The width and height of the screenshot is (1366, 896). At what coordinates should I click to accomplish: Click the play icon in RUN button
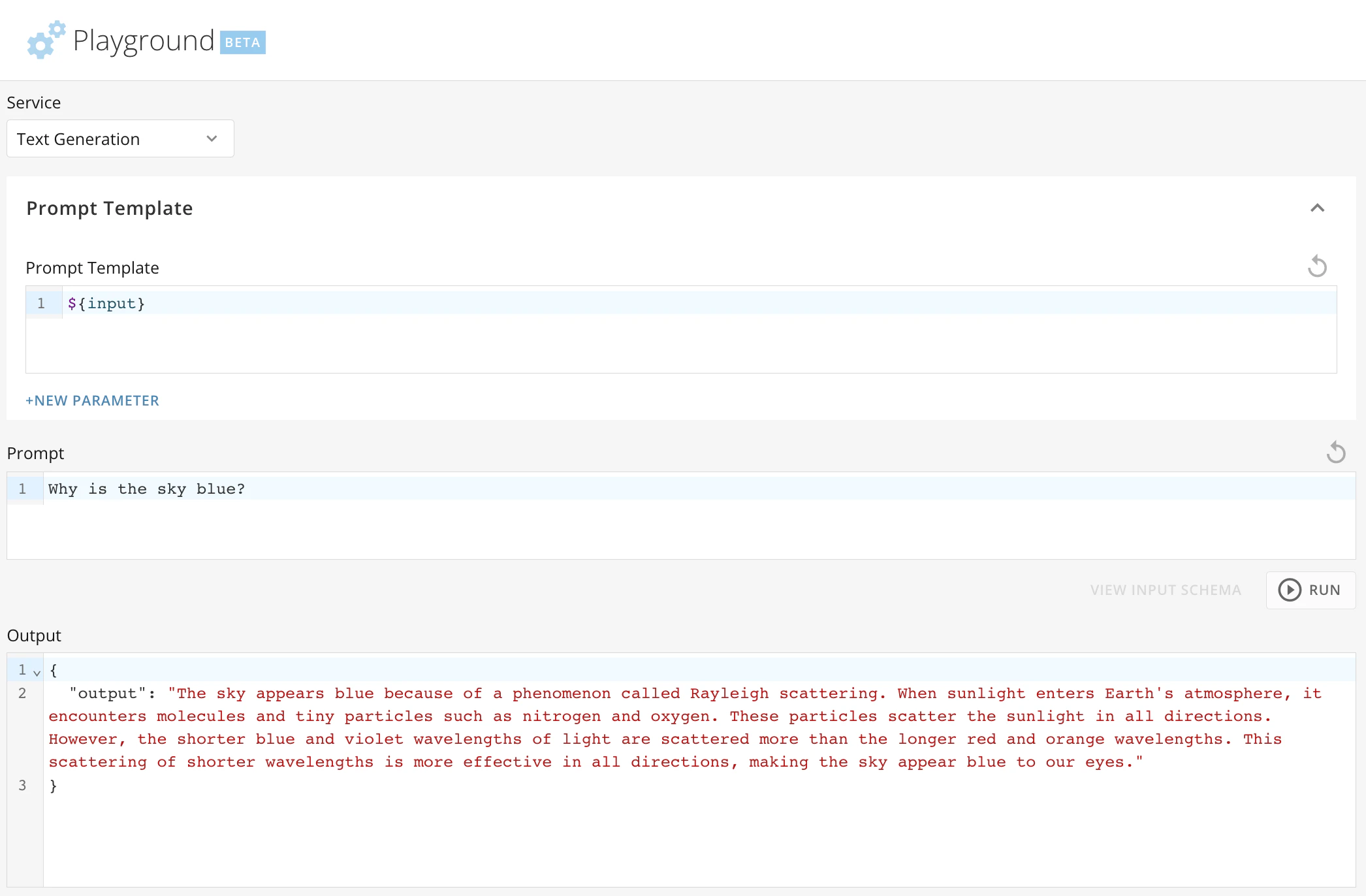click(x=1290, y=590)
